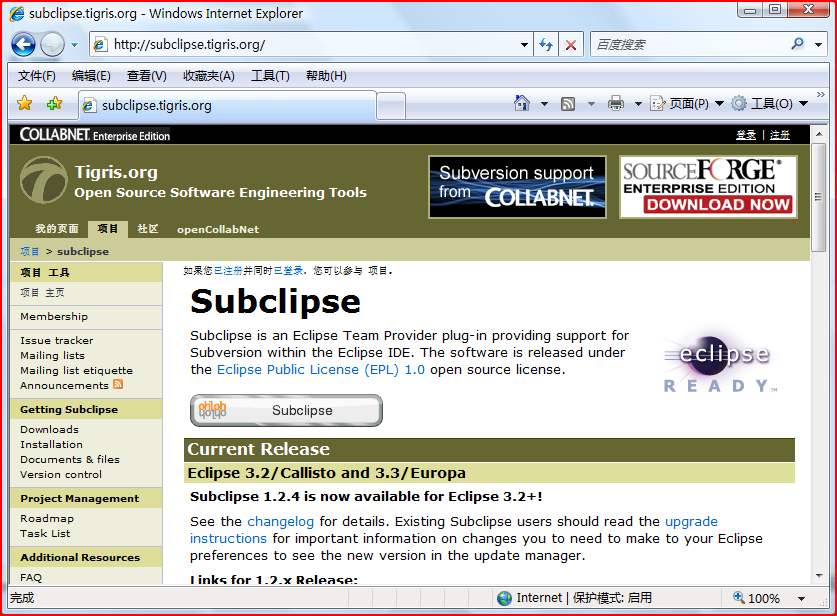Open the recent pages dropdown beside Forward
Image resolution: width=837 pixels, height=616 pixels.
pyautogui.click(x=74, y=45)
